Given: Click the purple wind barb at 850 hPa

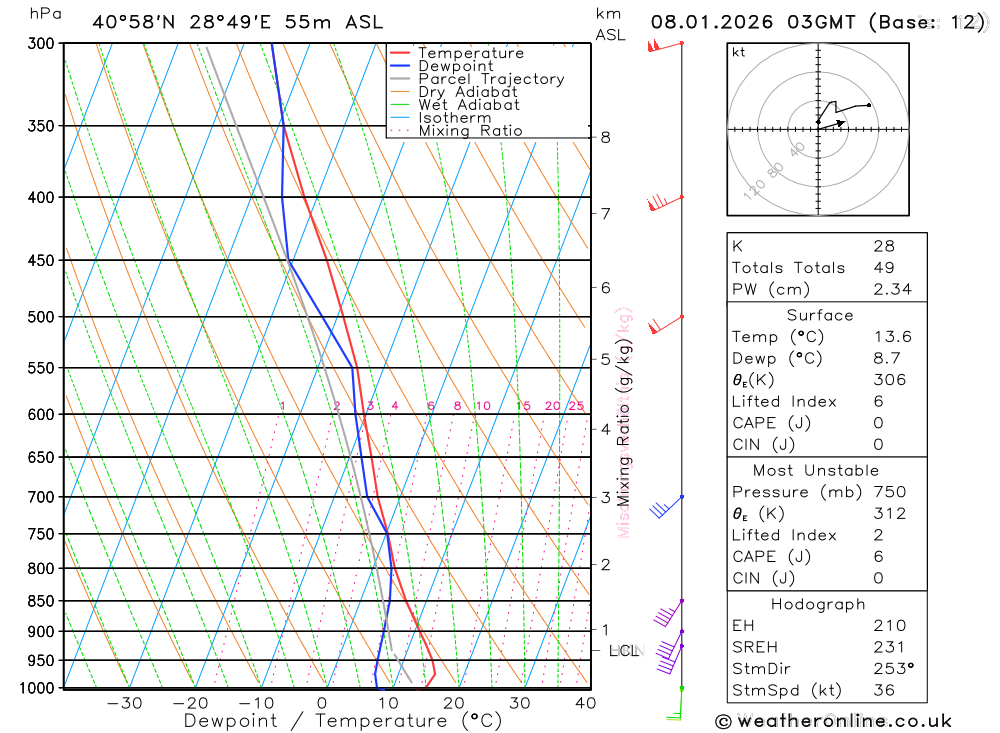Looking at the screenshot, I should pos(669,612).
